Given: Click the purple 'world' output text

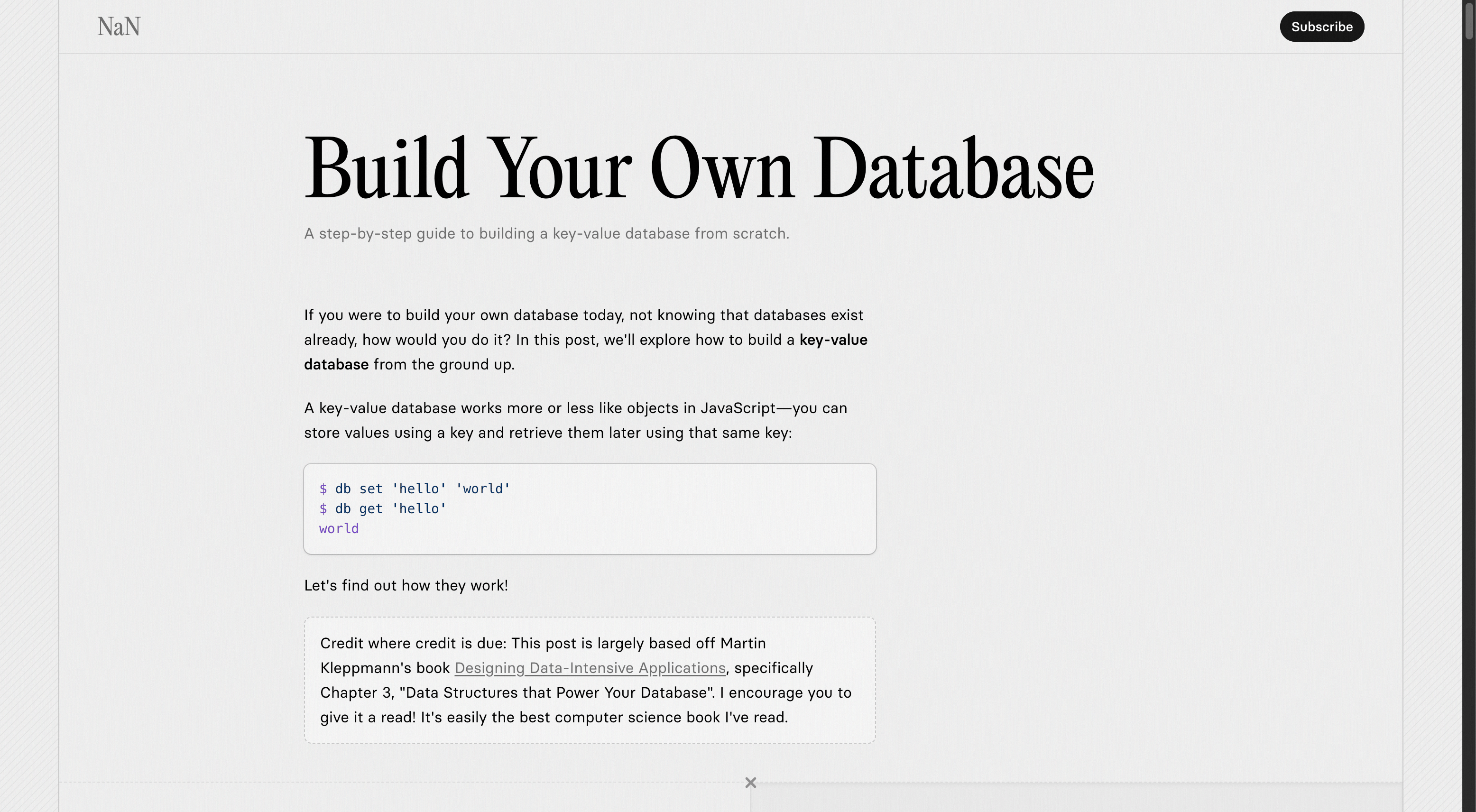Looking at the screenshot, I should (x=339, y=529).
